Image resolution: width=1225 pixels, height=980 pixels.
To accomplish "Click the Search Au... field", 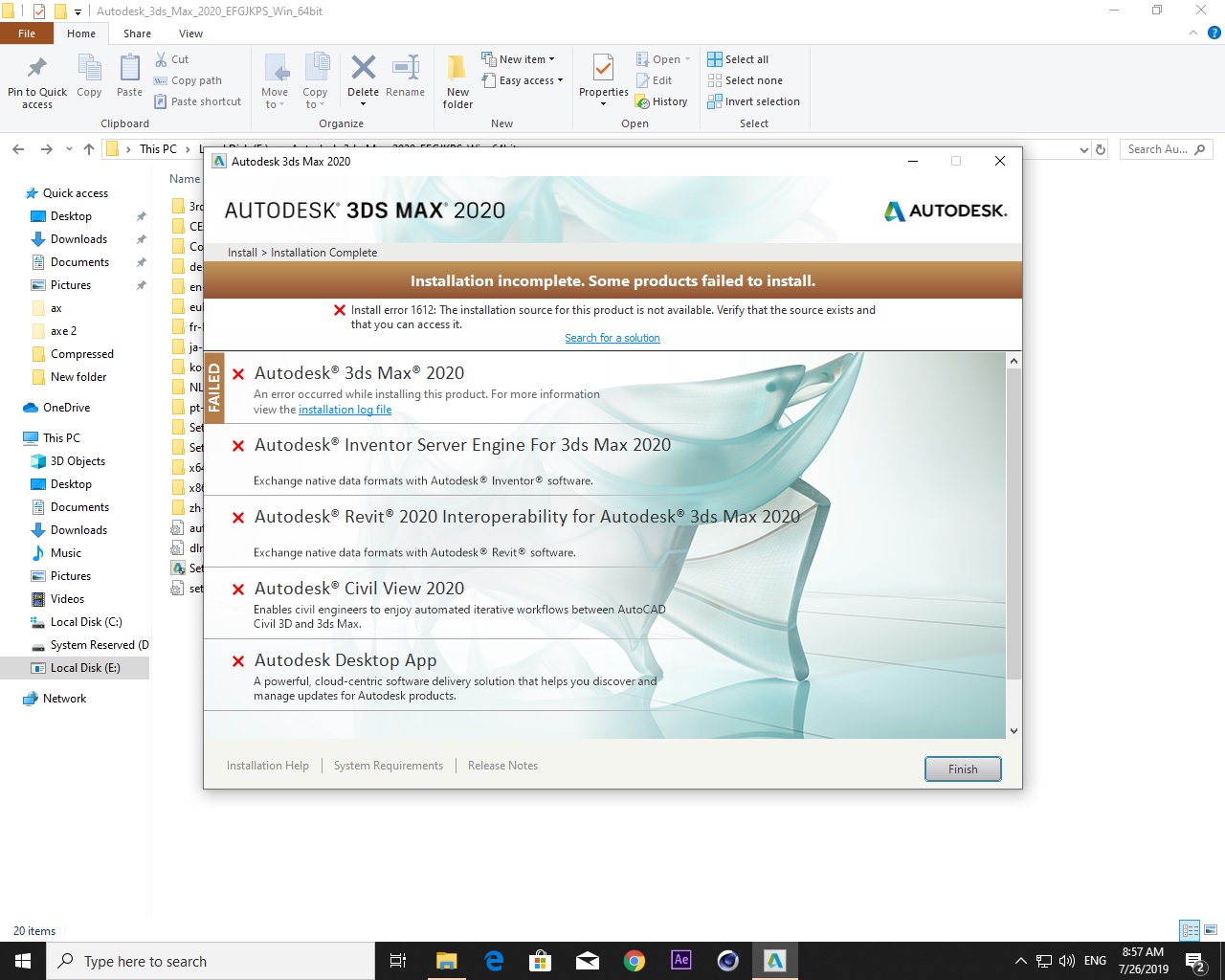I will click(x=1166, y=149).
